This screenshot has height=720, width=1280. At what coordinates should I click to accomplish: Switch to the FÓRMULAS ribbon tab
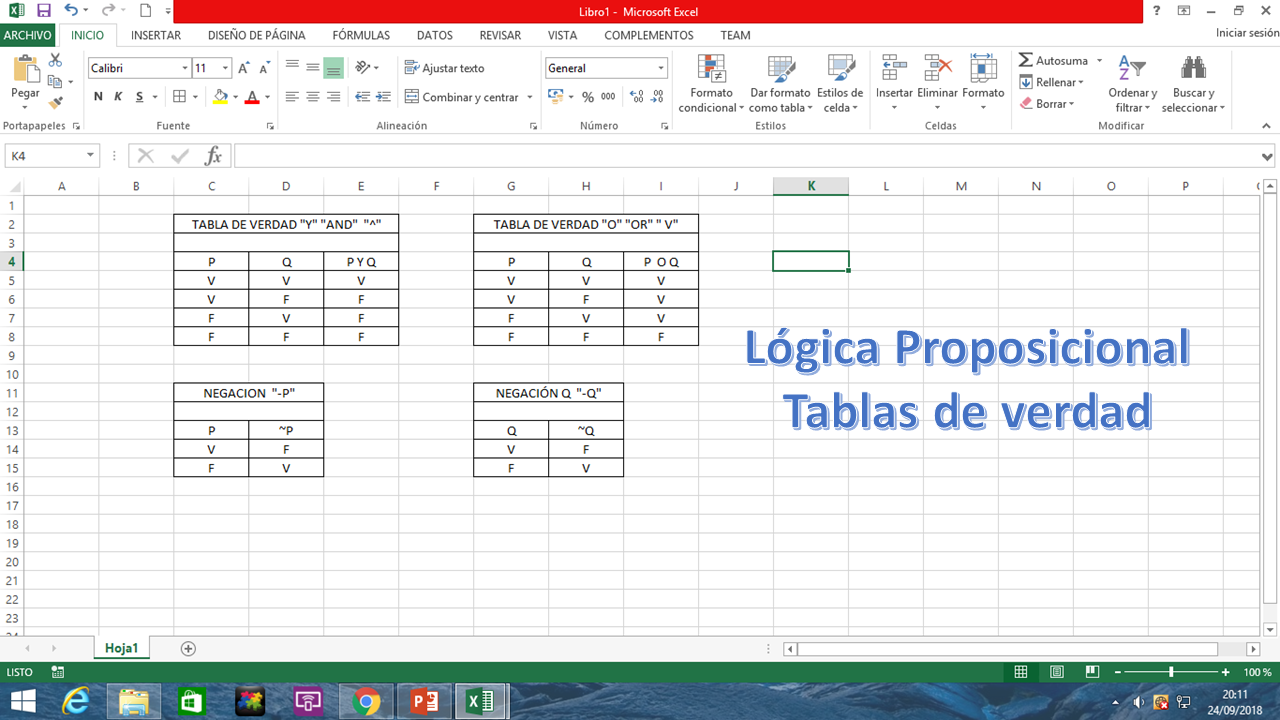coord(361,35)
